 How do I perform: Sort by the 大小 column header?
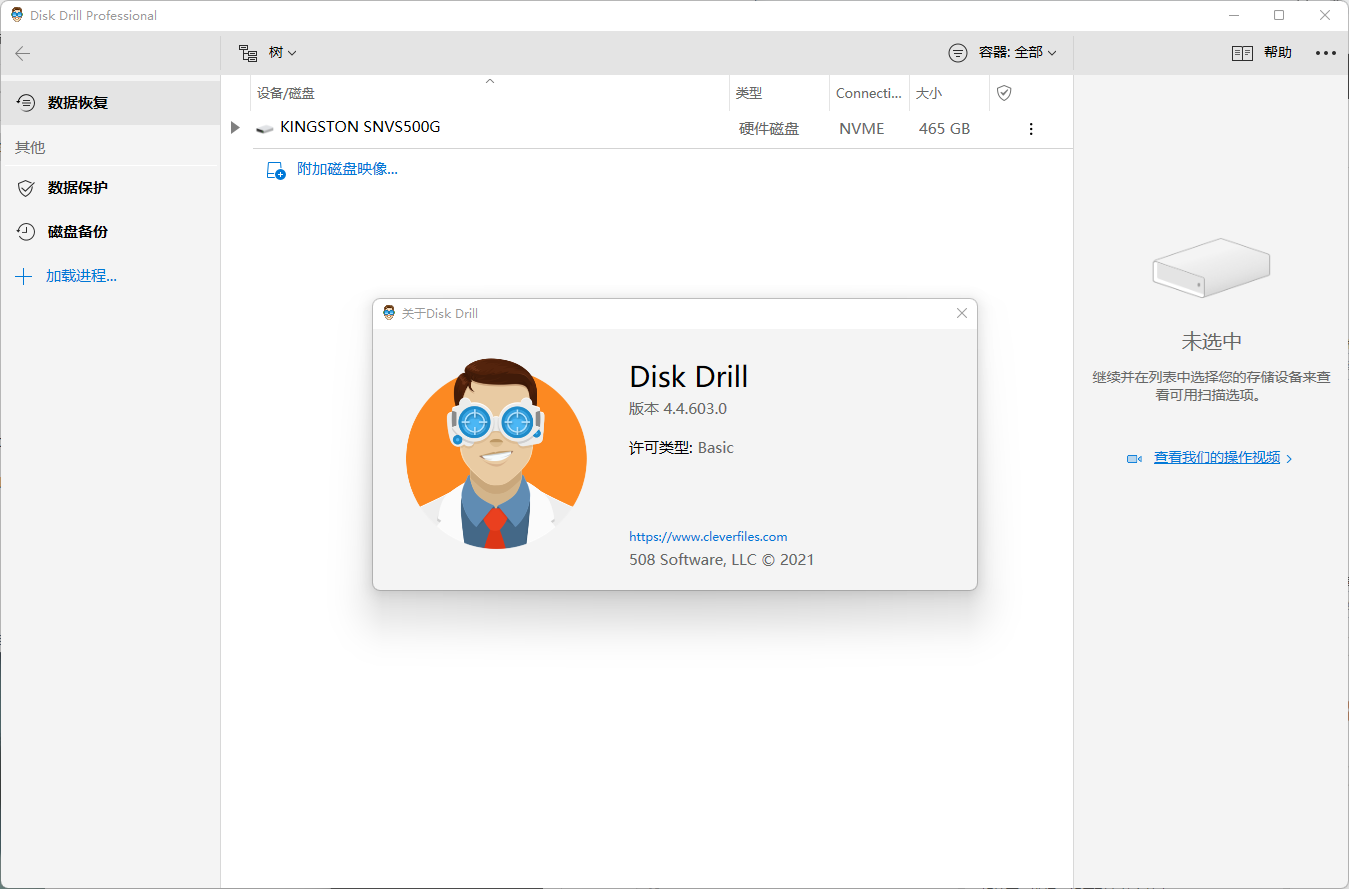(x=950, y=93)
